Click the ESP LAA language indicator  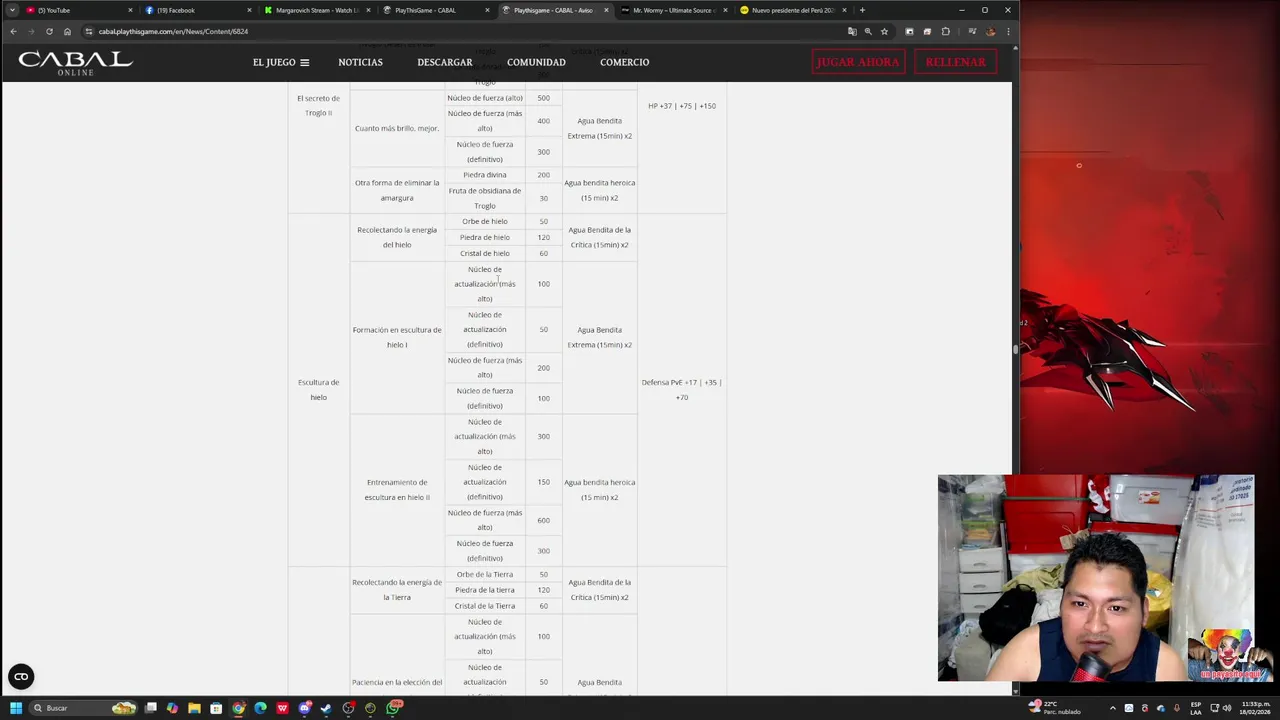(1196, 708)
